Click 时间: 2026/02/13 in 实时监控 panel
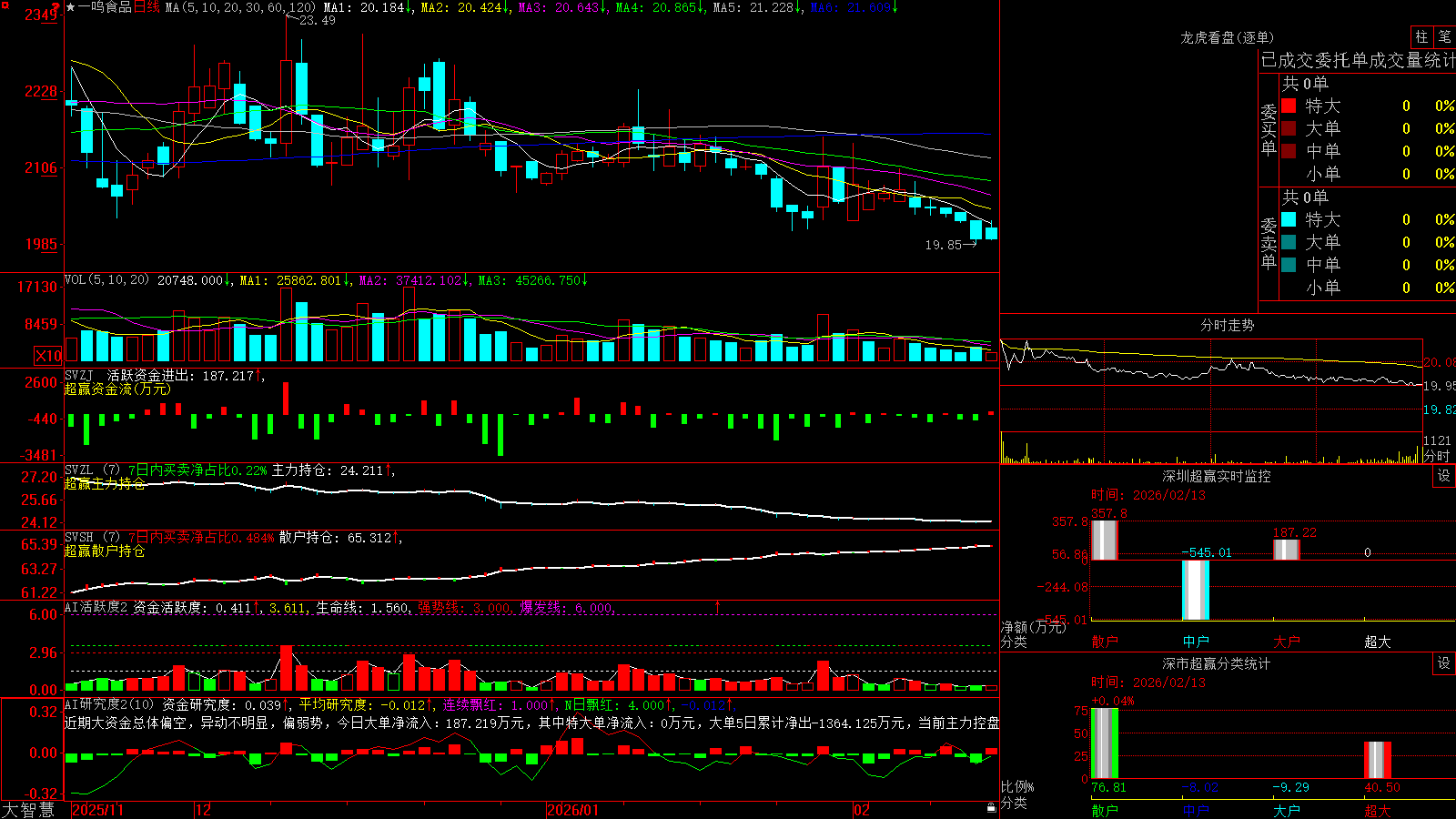This screenshot has height=819, width=1456. pos(1148,495)
